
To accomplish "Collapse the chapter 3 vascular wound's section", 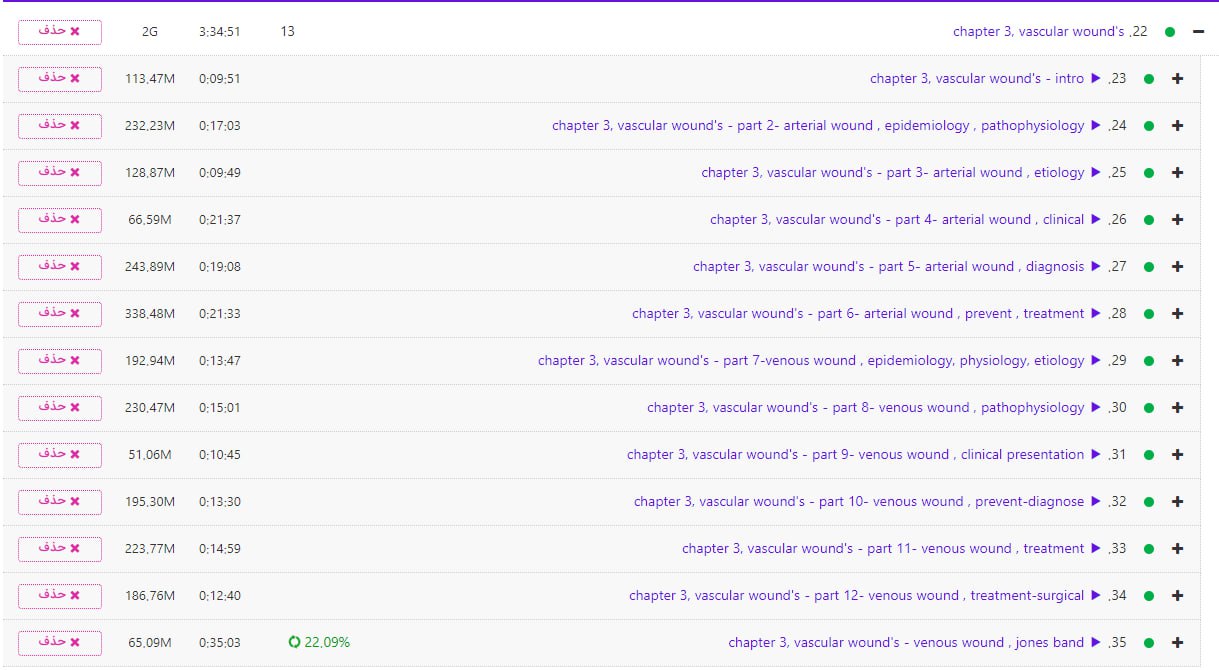I will (x=1198, y=32).
